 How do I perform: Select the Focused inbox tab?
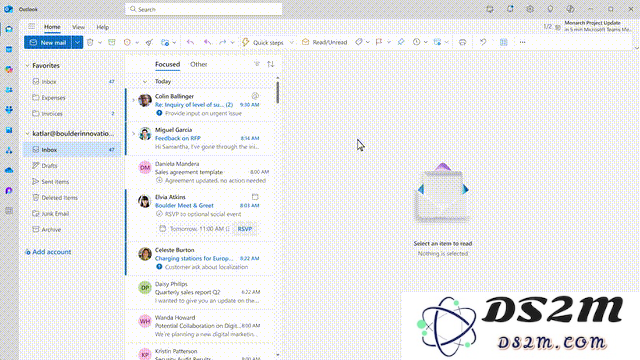(x=167, y=64)
